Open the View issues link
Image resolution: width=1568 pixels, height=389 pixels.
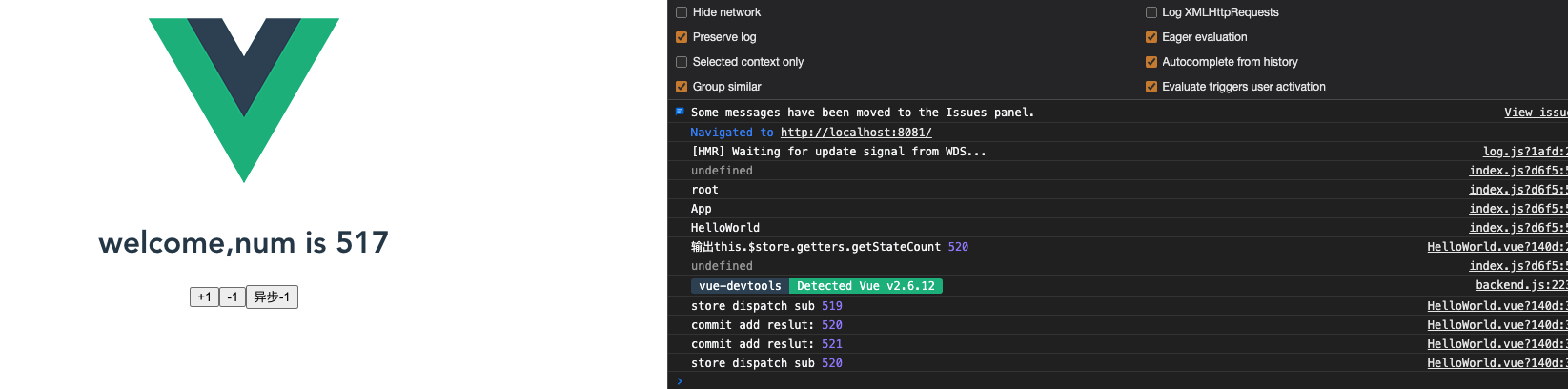[x=1536, y=113]
